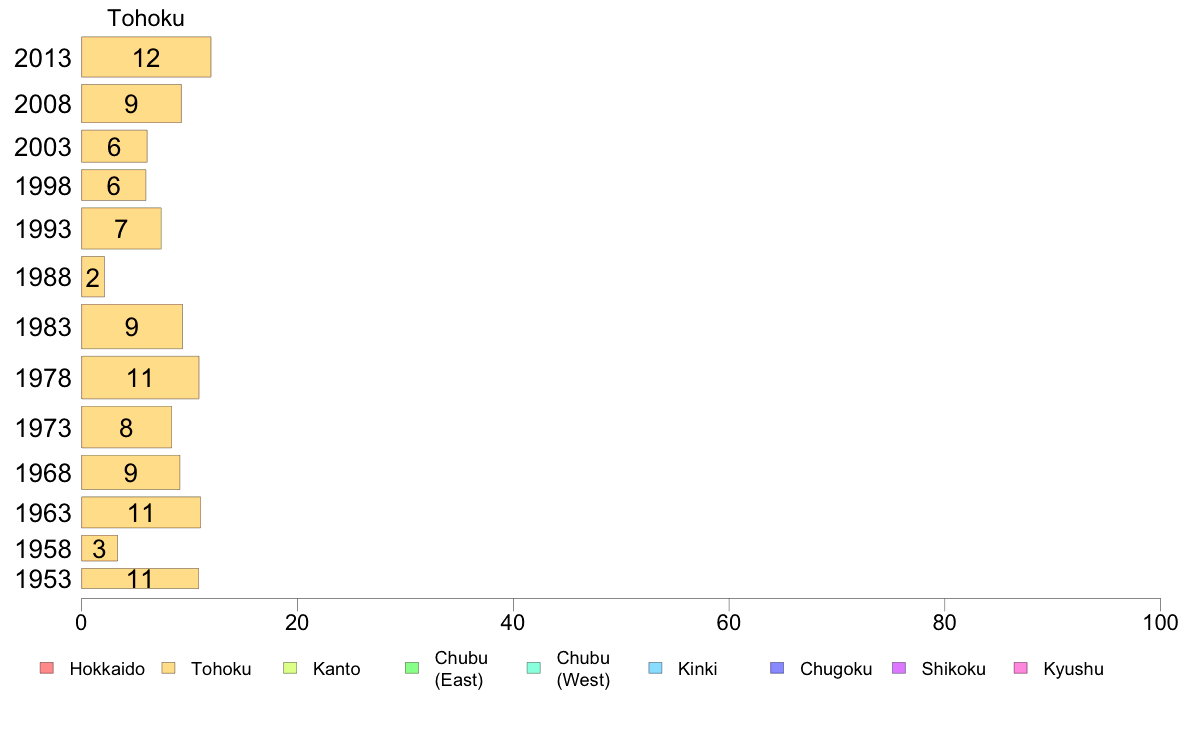The image size is (1188, 736).
Task: Select the 1958 bar showing 3
Action: click(x=99, y=548)
